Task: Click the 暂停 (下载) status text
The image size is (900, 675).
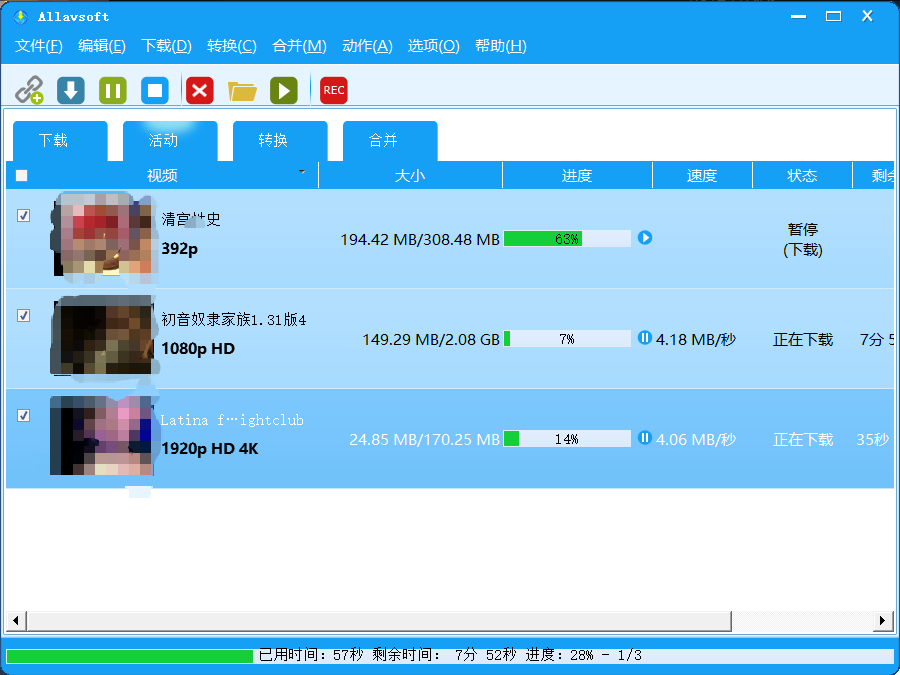Action: (x=802, y=240)
